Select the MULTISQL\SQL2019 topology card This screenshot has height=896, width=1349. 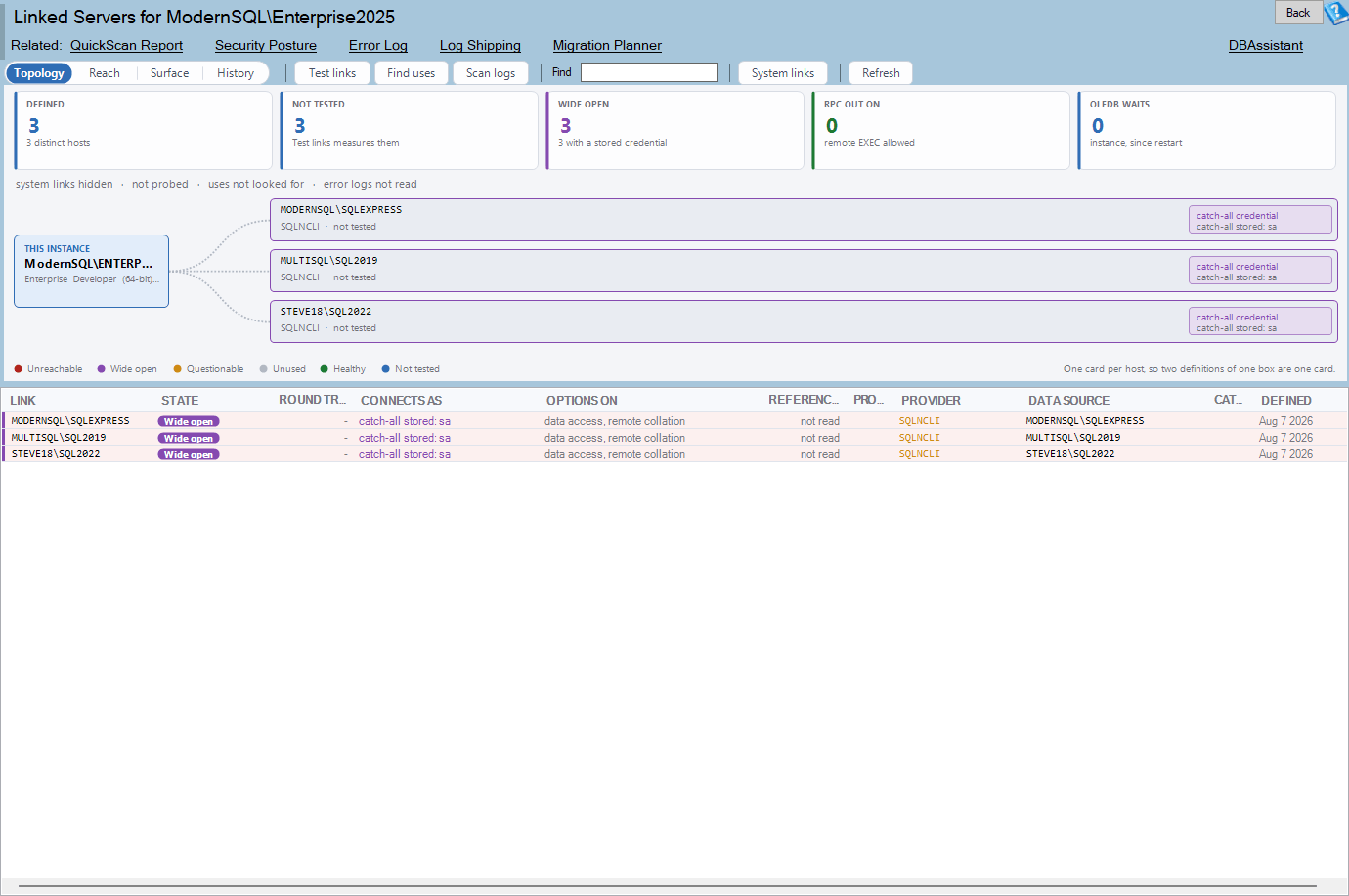click(x=804, y=271)
